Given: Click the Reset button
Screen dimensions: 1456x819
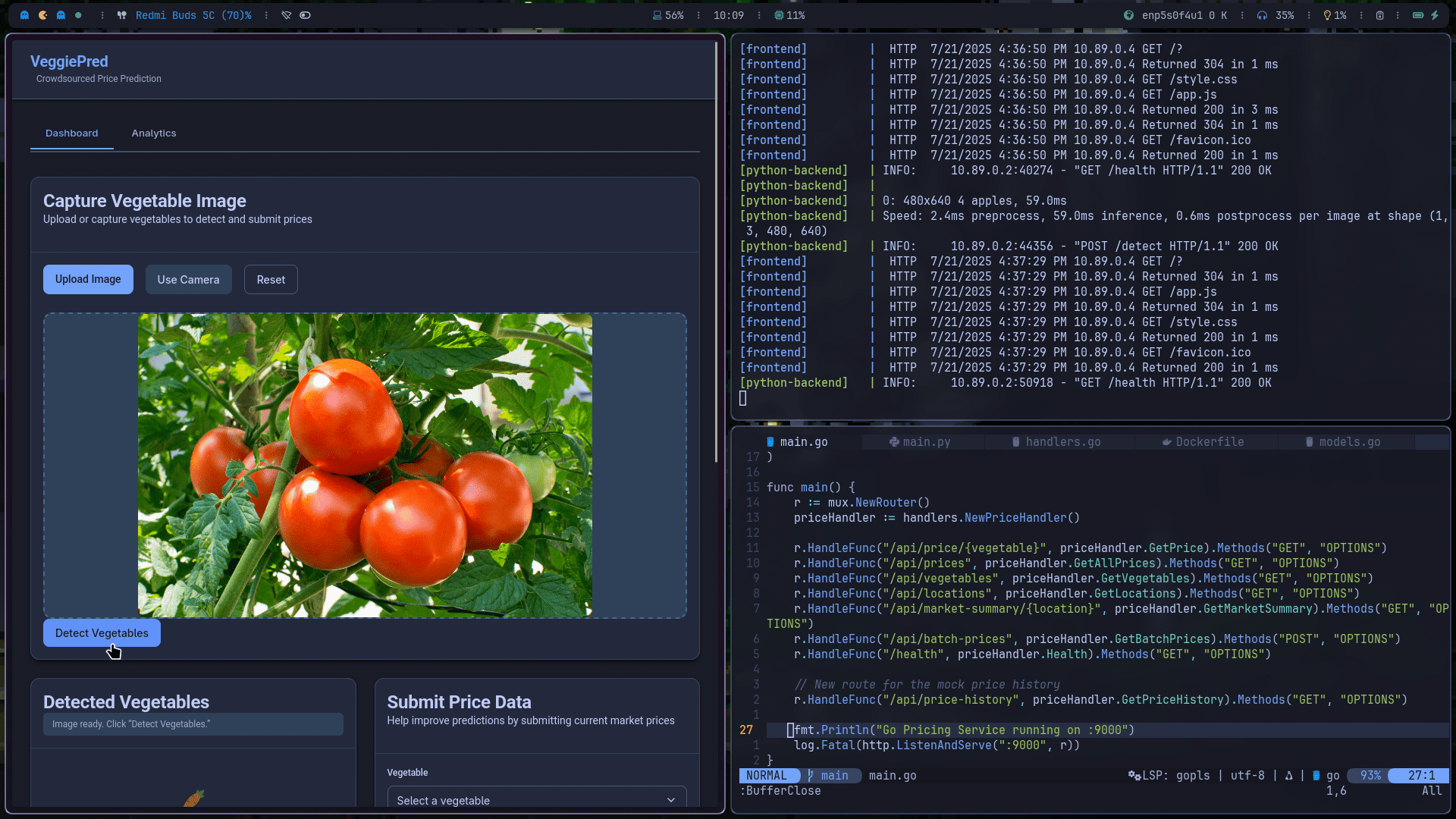Looking at the screenshot, I should point(271,280).
